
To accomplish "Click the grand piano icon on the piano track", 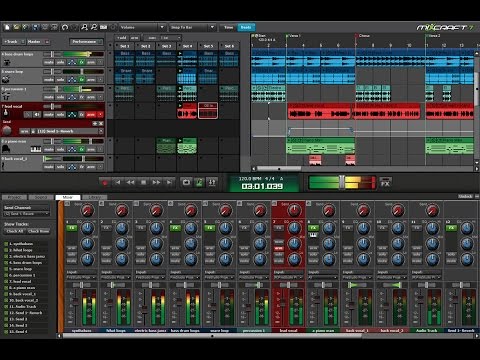I will click(6, 149).
